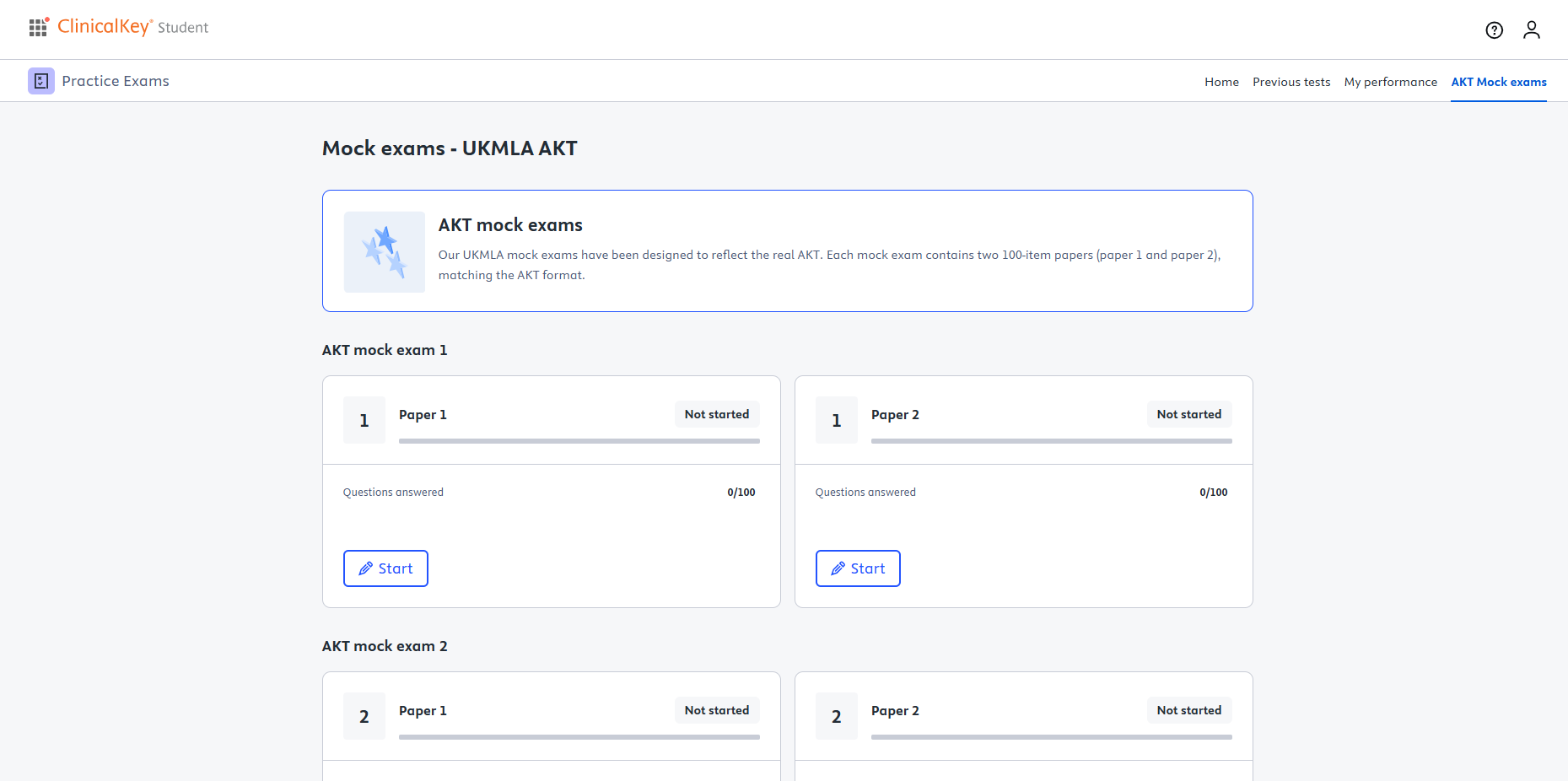
Task: Click Paper 1 progress bar in mock exam 1
Action: (579, 440)
